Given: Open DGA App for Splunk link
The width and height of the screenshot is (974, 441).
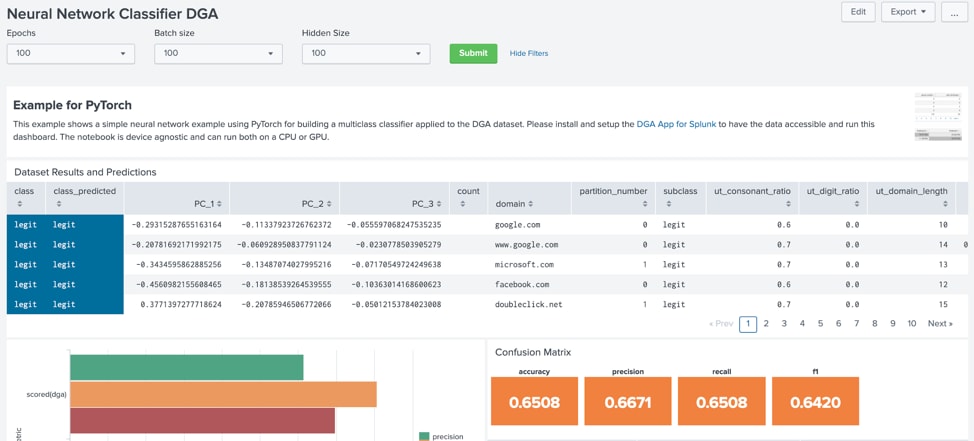Looking at the screenshot, I should 676,124.
